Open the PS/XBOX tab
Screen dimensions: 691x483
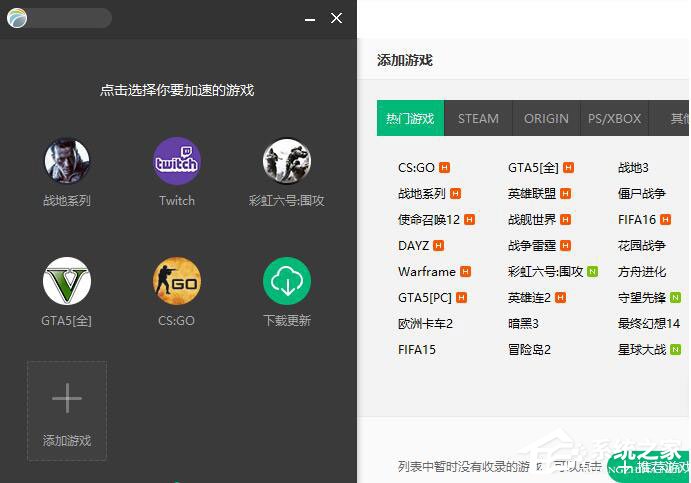pyautogui.click(x=614, y=118)
